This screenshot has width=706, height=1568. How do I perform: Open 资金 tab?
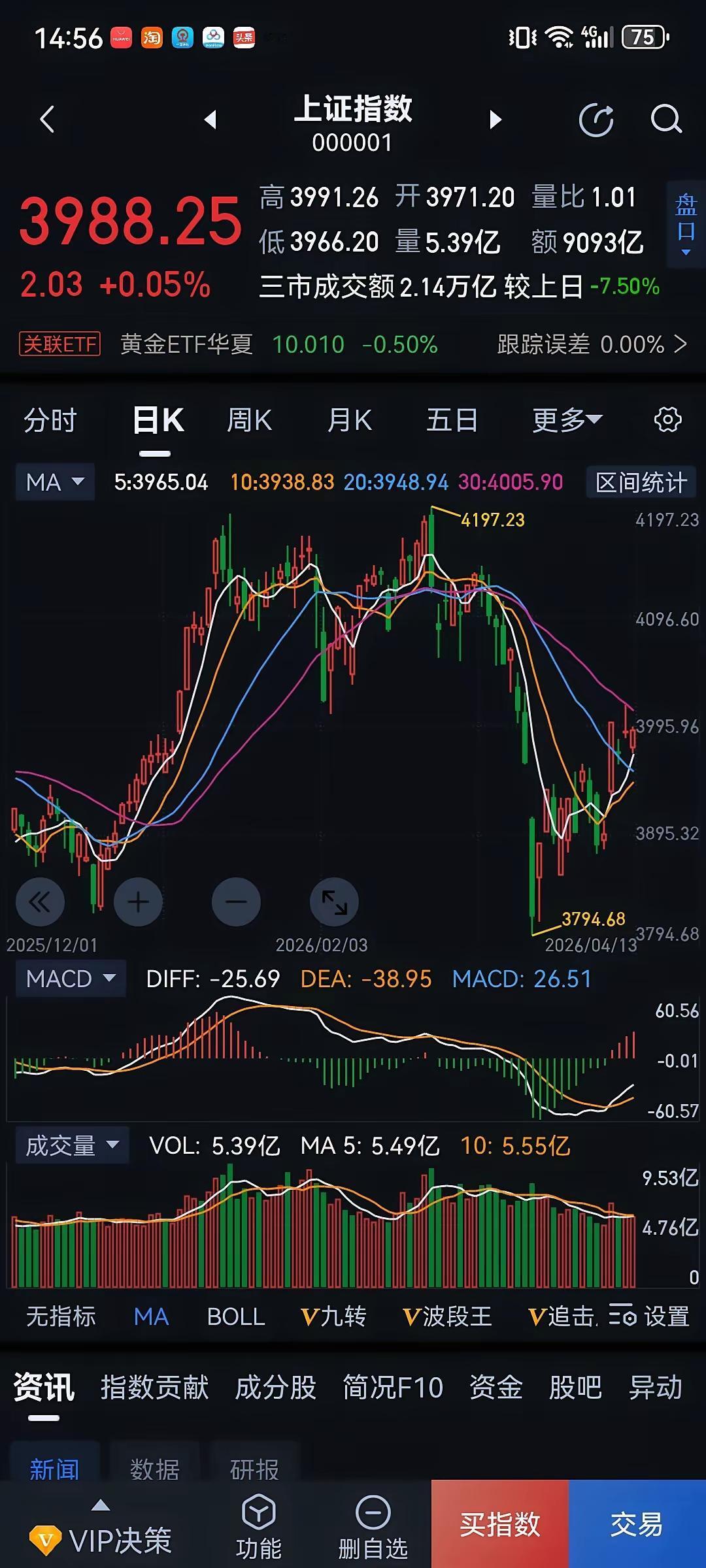496,1387
